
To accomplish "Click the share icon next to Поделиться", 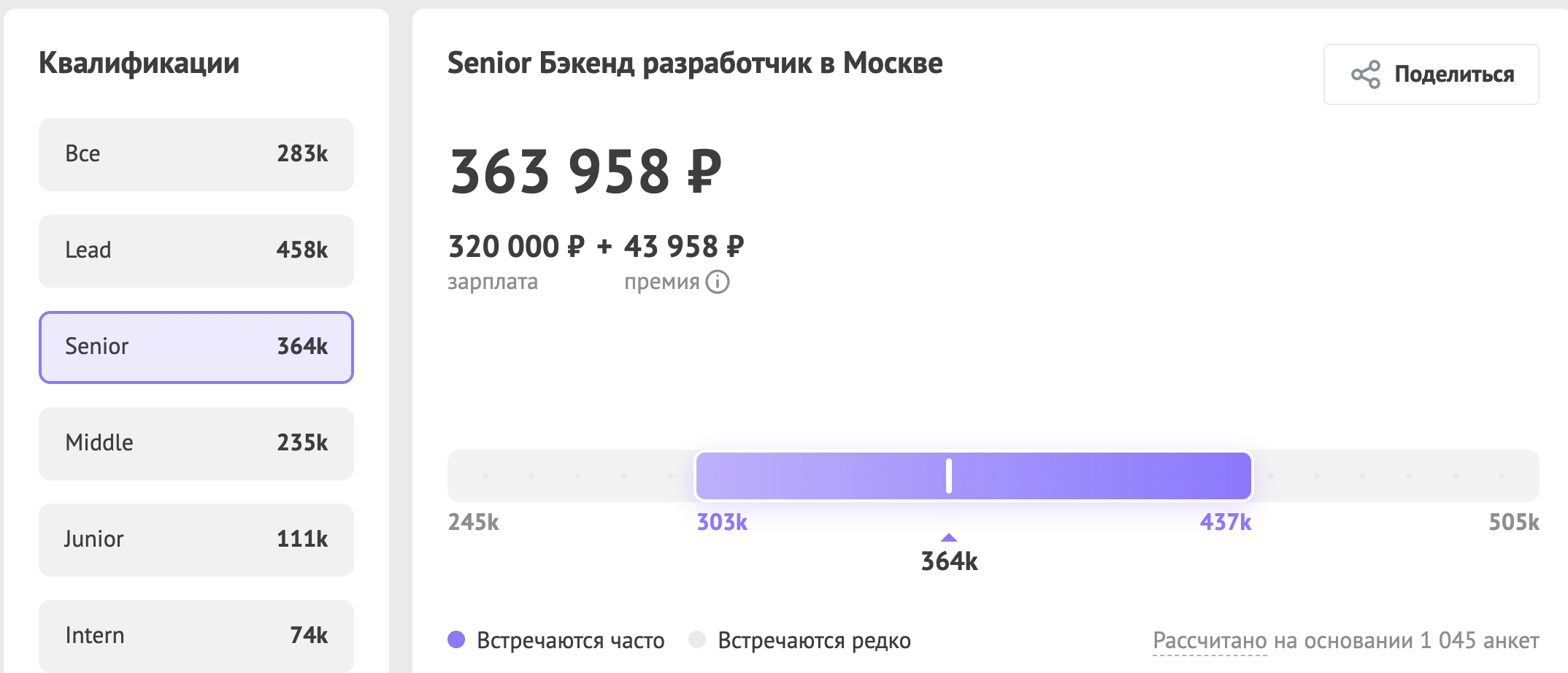I will (1365, 74).
